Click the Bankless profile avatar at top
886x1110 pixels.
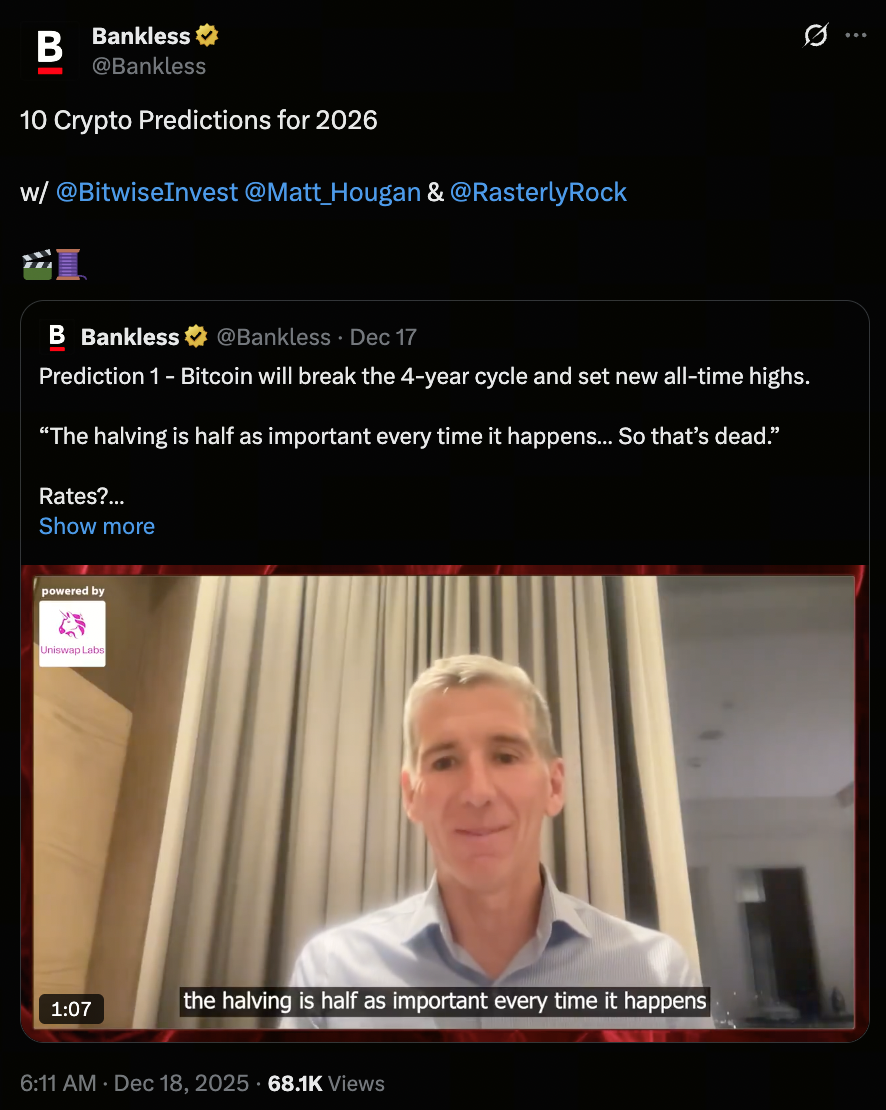tap(50, 51)
